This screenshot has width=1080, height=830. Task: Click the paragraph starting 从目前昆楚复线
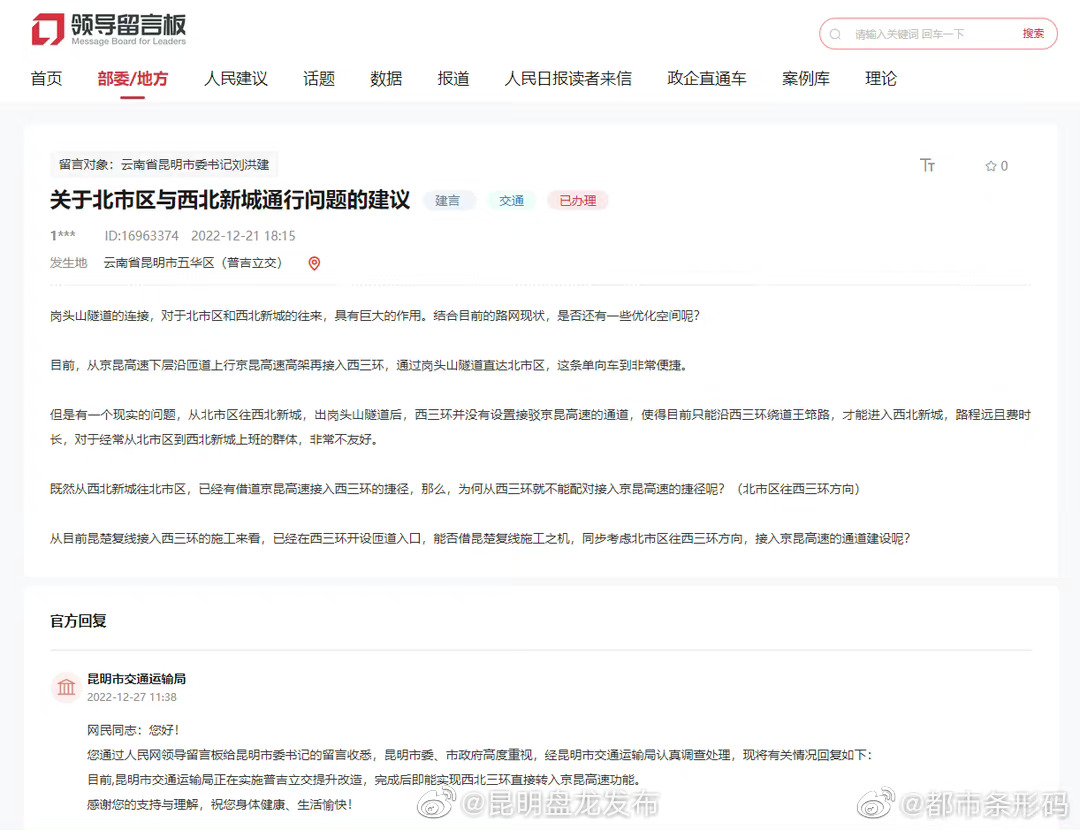click(x=480, y=539)
